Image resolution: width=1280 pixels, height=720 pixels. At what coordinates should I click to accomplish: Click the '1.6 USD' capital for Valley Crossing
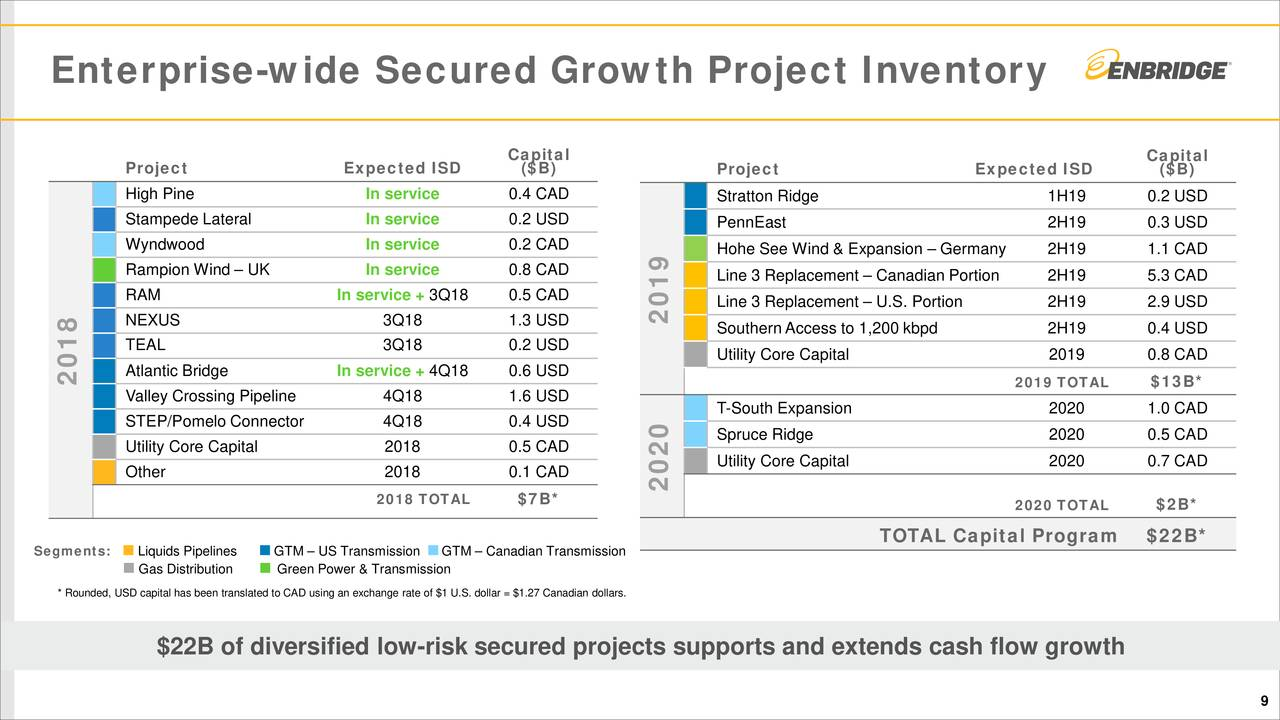pyautogui.click(x=539, y=396)
